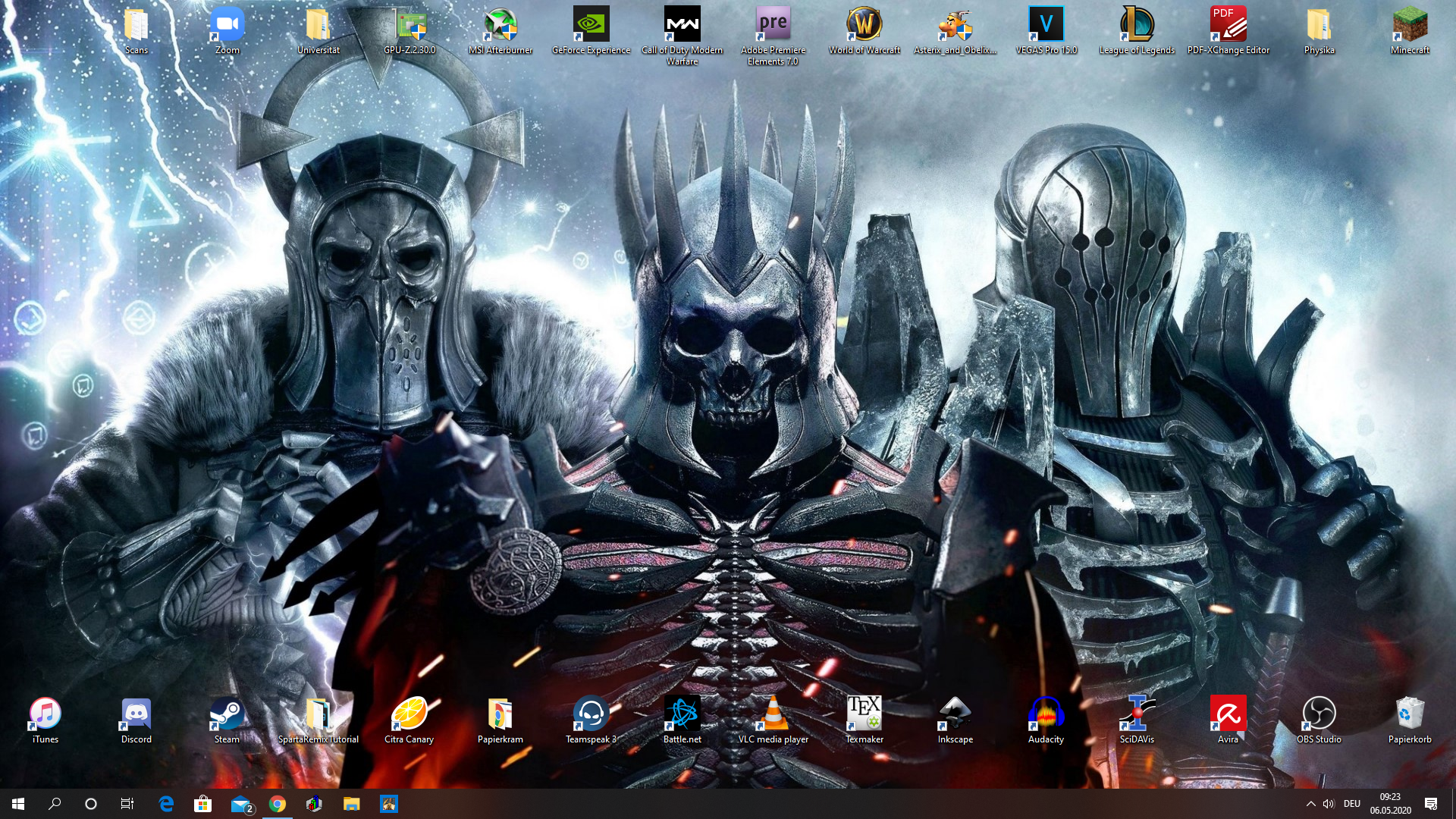Screen dimensions: 1456x819
Task: Launch Microsoft Edge from taskbar
Action: 166,804
